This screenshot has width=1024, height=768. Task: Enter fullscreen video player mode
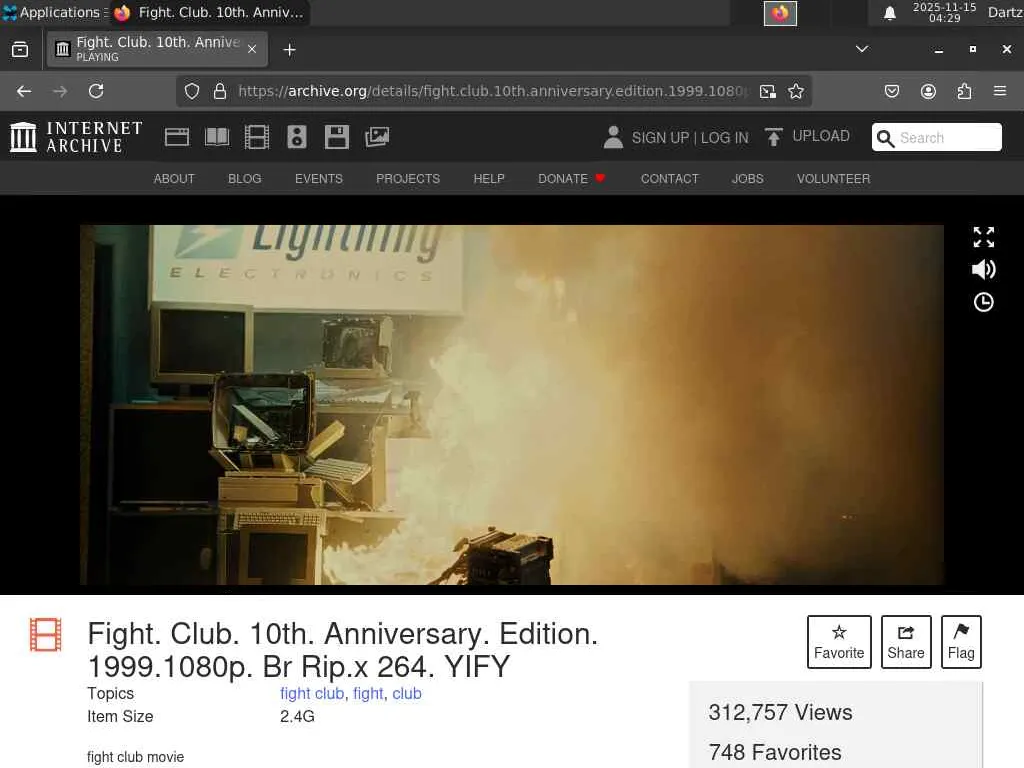point(984,237)
